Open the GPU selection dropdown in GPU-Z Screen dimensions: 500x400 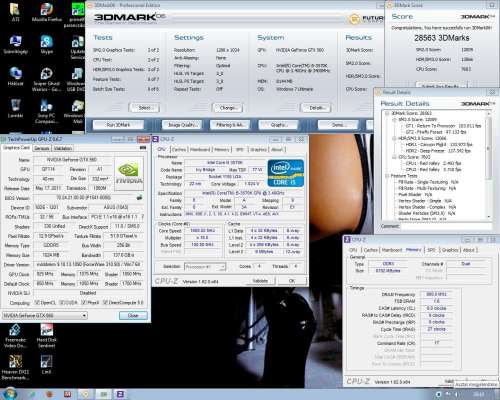tap(45, 315)
